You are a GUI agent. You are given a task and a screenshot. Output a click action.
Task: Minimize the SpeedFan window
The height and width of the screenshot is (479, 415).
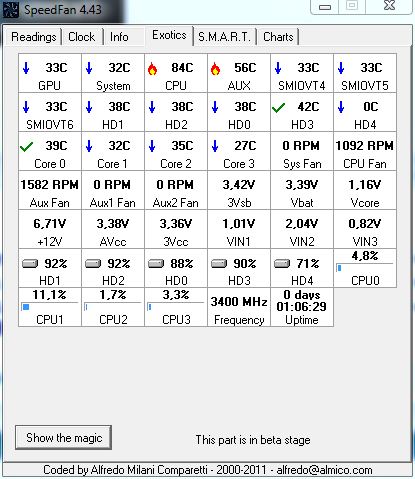325,7
